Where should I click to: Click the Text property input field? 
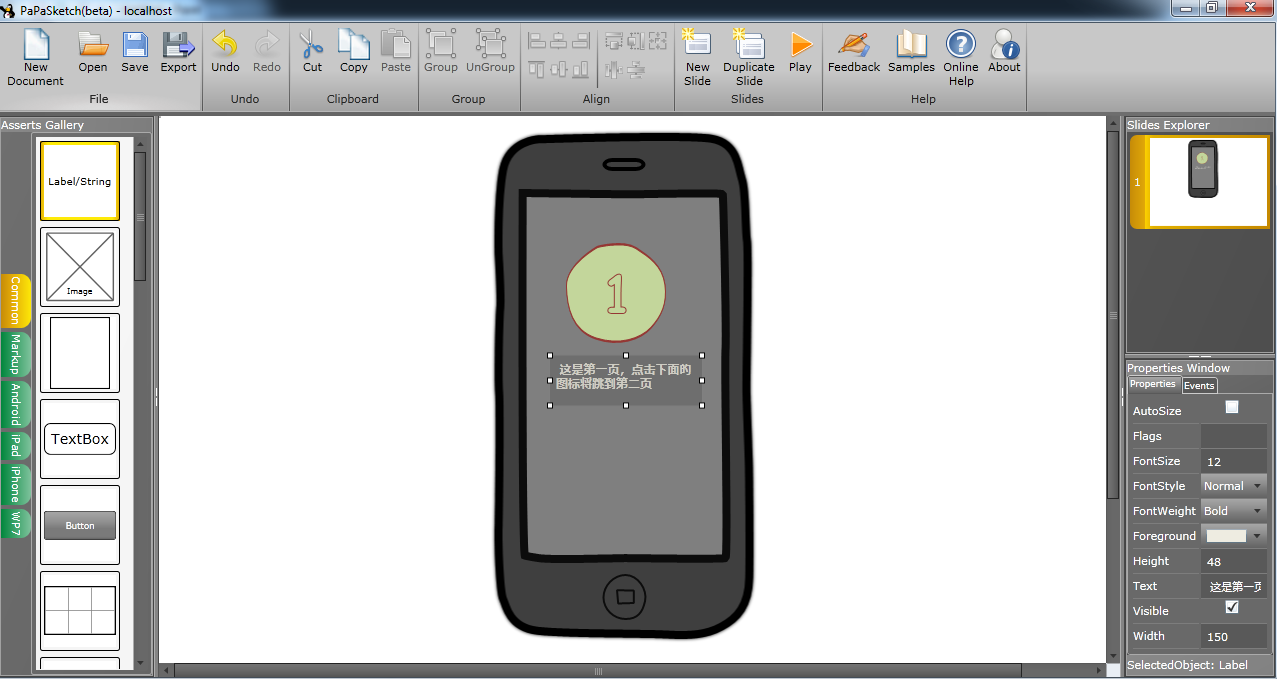pyautogui.click(x=1234, y=586)
